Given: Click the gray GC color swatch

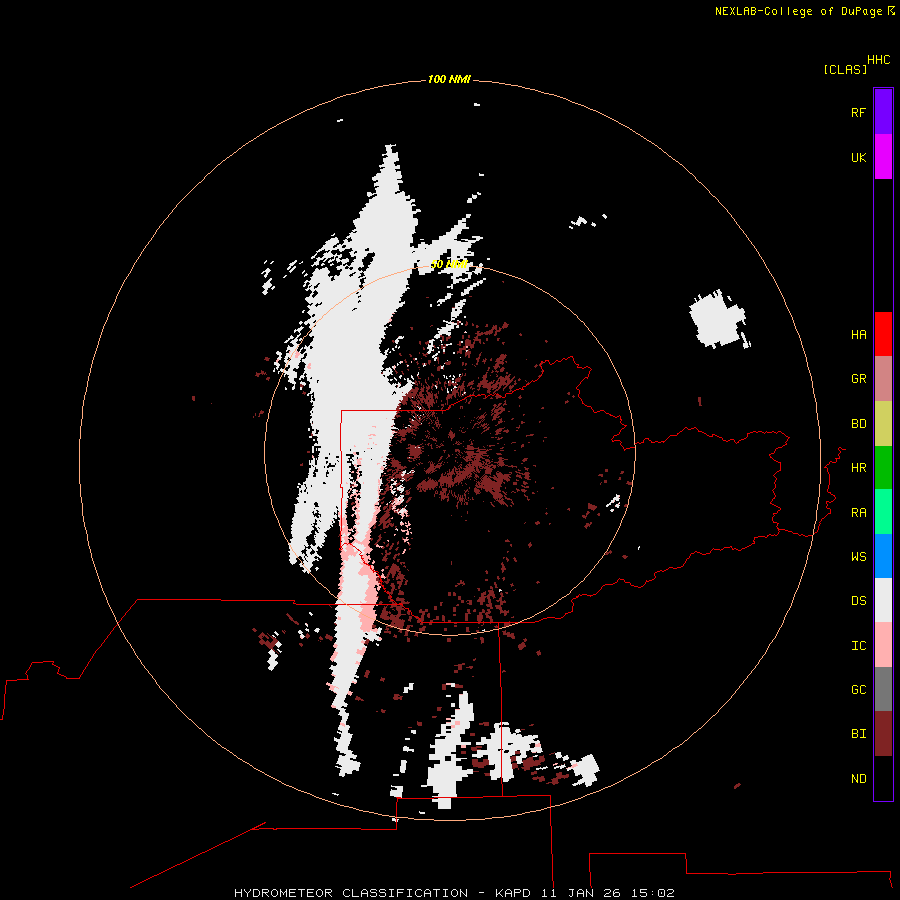Looking at the screenshot, I should [883, 689].
